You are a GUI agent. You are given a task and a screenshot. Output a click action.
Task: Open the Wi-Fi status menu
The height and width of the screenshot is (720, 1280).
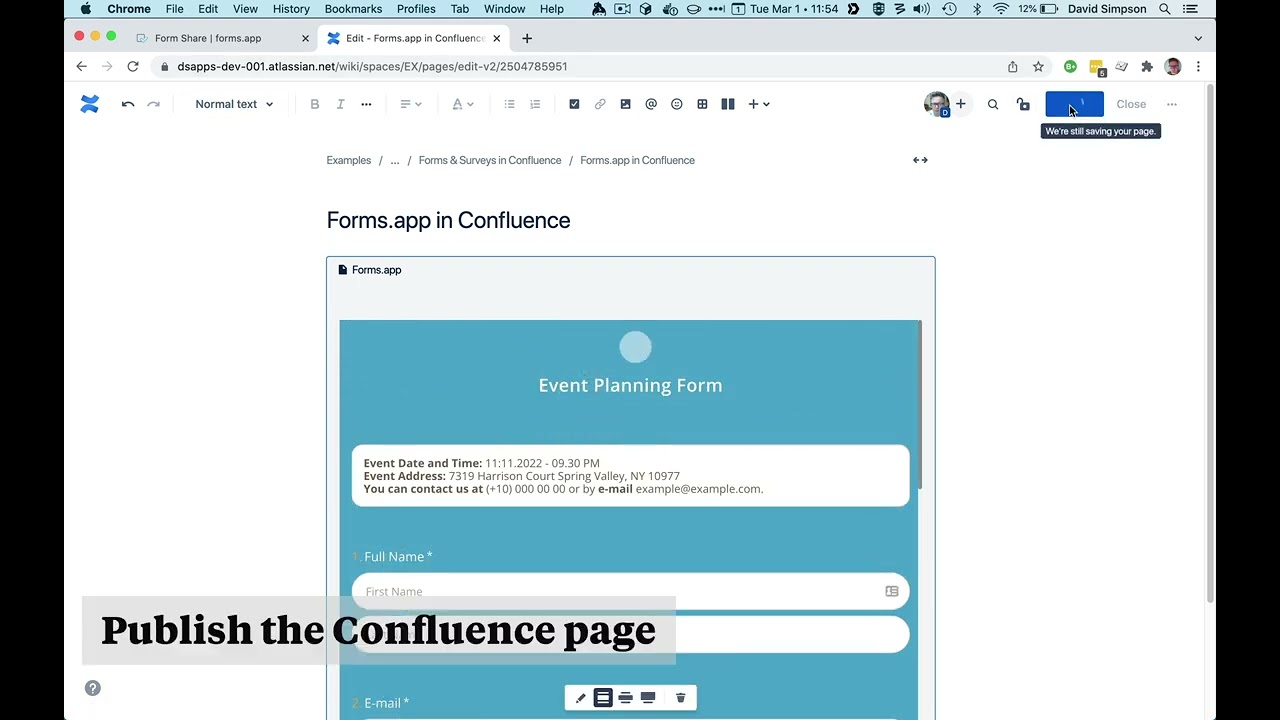(x=1001, y=9)
